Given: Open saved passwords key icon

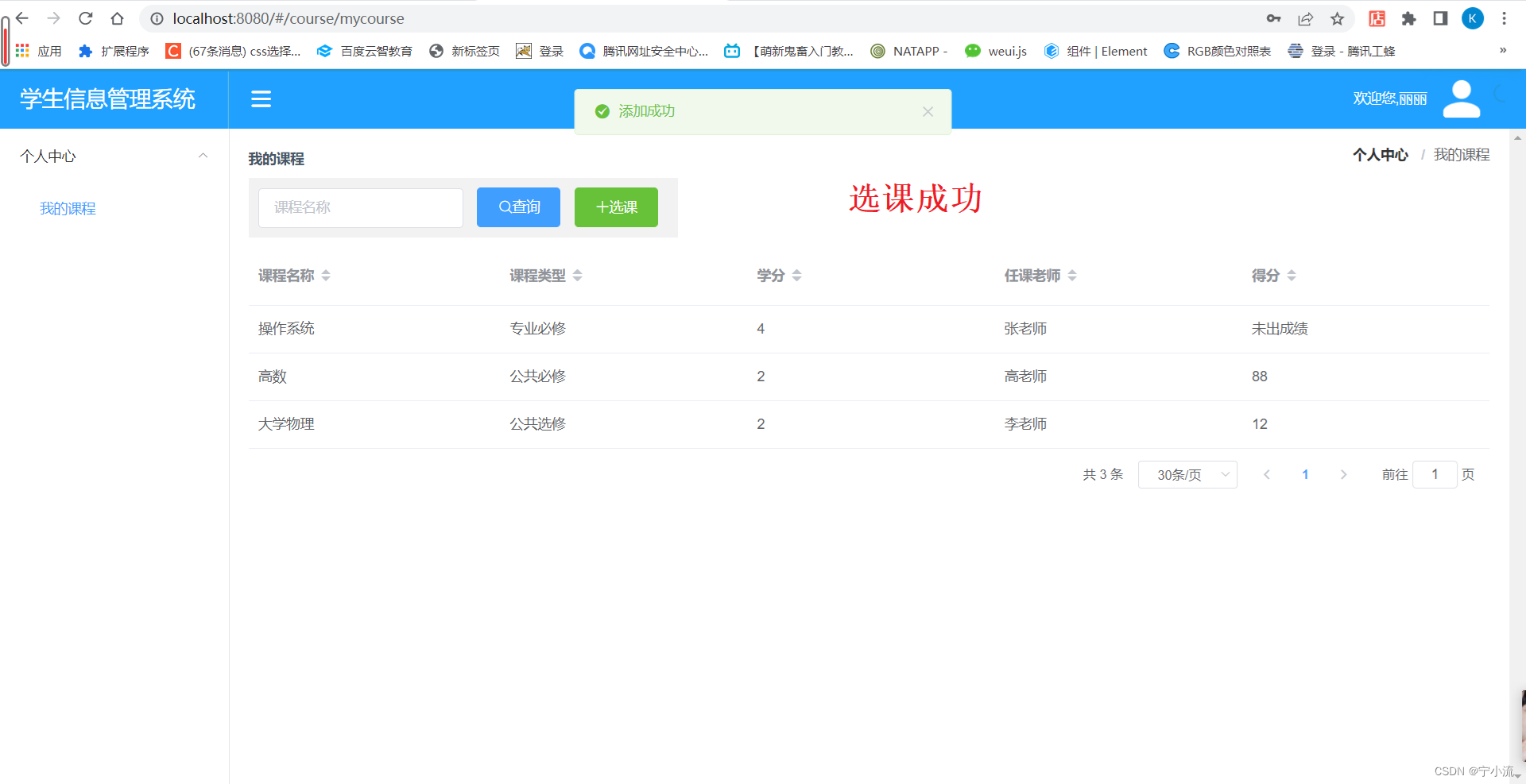Looking at the screenshot, I should click(1273, 18).
